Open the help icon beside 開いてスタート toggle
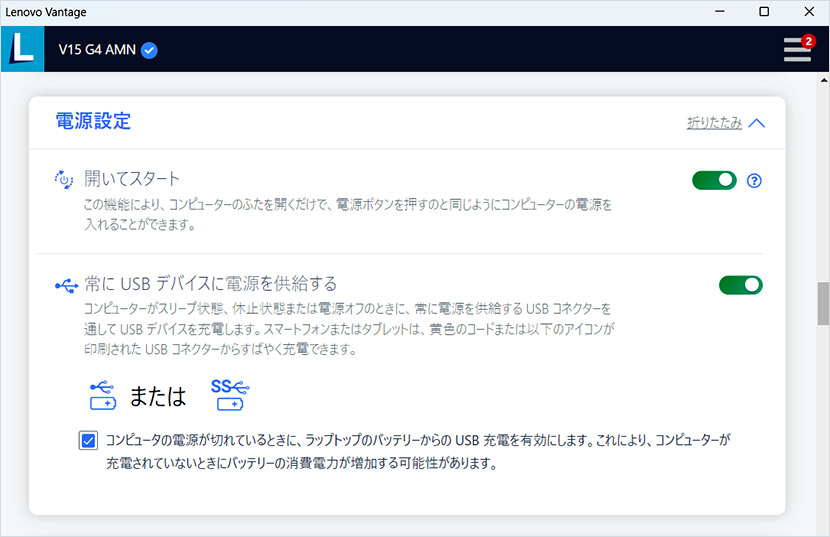This screenshot has width=830, height=537. [x=755, y=181]
